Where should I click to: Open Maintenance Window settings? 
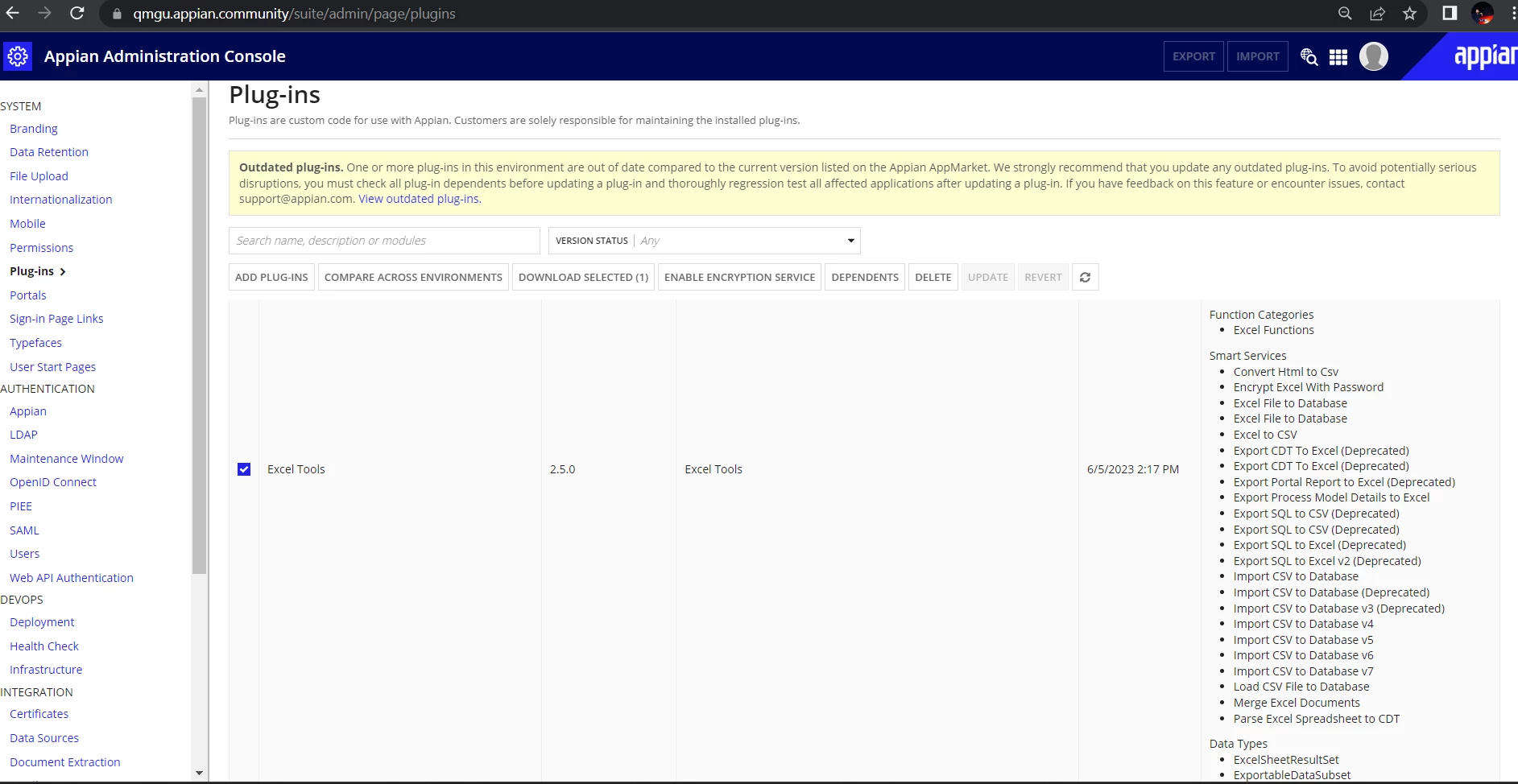click(x=67, y=459)
